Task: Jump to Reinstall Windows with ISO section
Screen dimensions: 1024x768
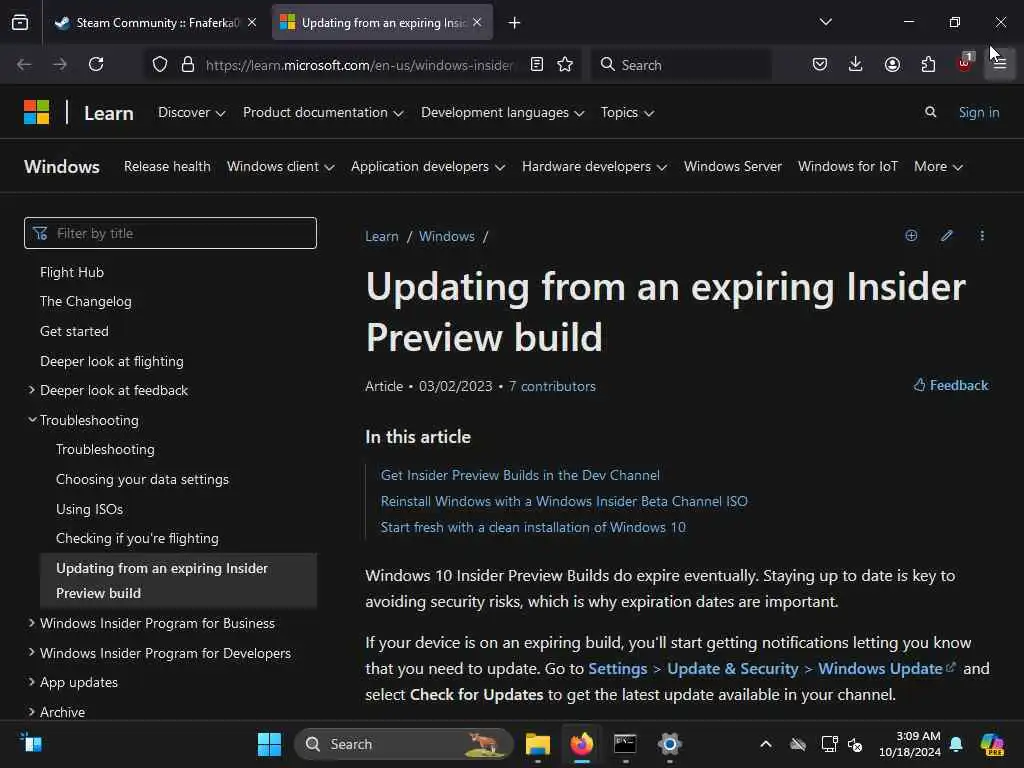Action: tap(564, 501)
